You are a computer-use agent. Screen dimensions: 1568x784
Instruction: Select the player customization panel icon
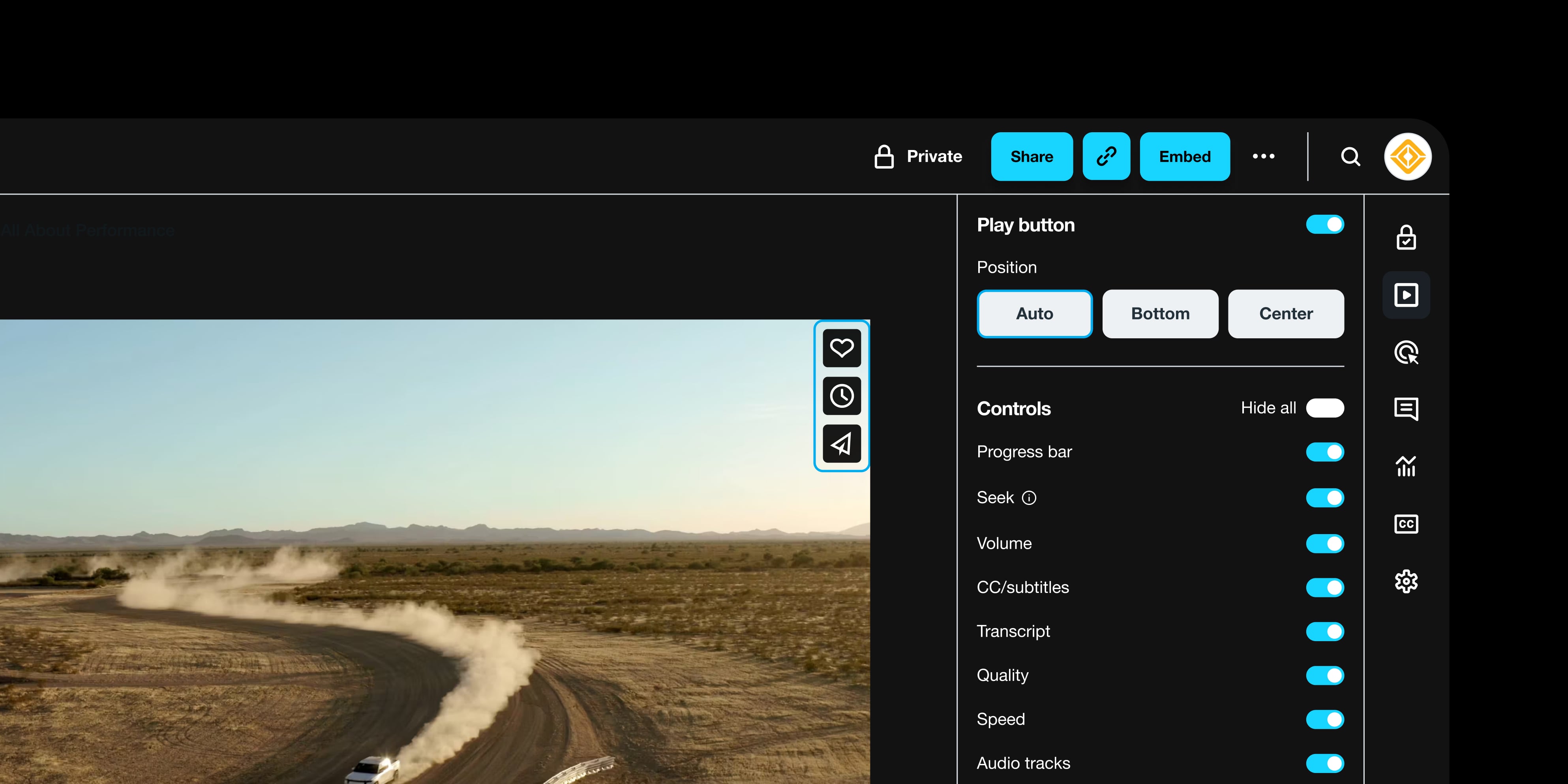tap(1406, 294)
